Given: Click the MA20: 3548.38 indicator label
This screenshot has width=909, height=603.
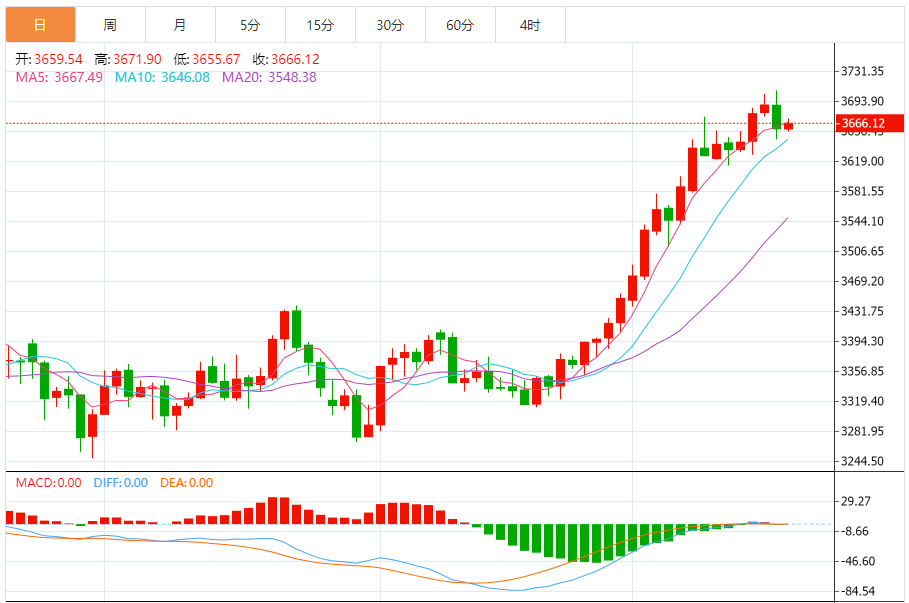Looking at the screenshot, I should tap(270, 77).
